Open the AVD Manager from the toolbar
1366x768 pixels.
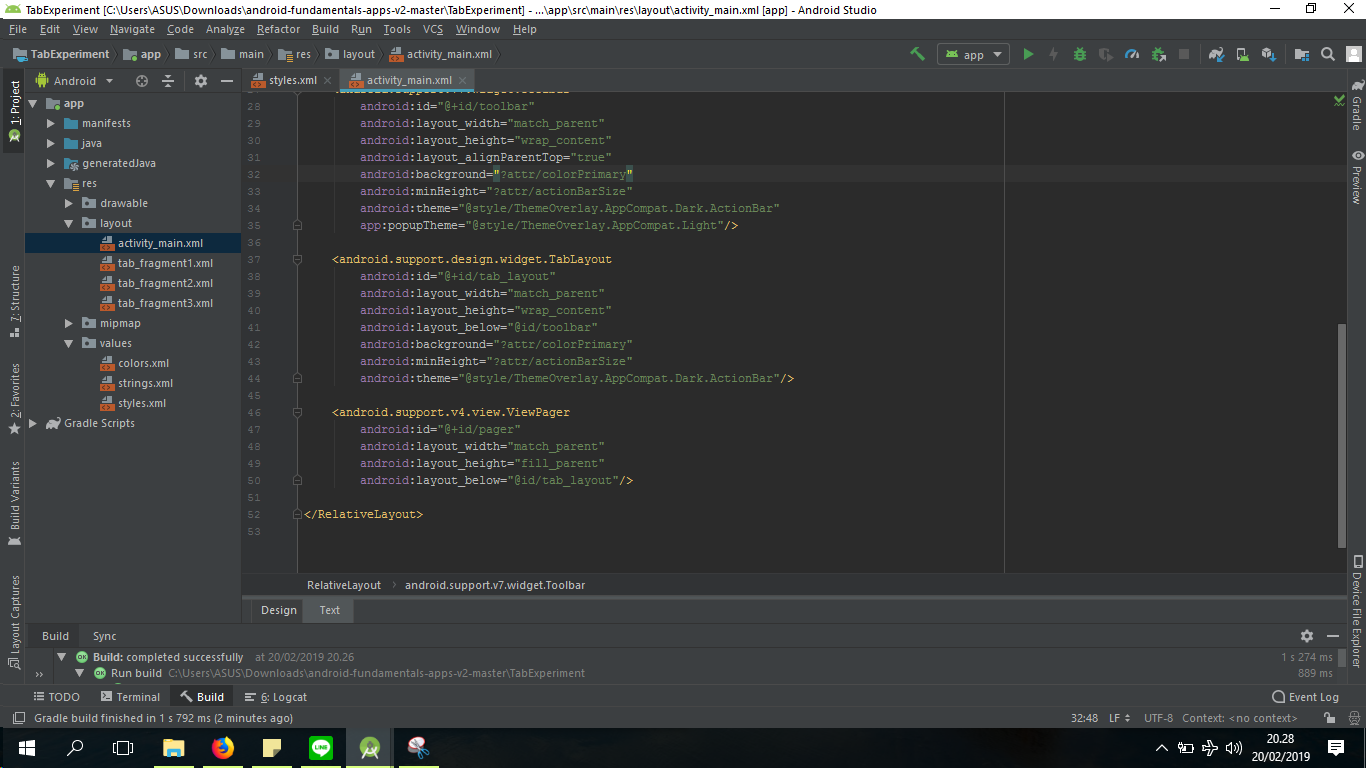click(1242, 55)
